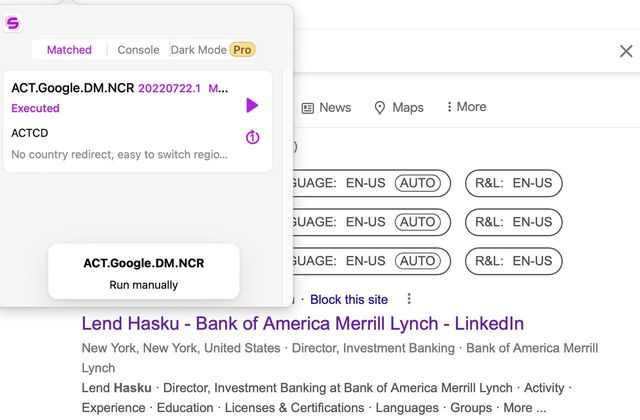The height and width of the screenshot is (420, 640).
Task: Click third R&L: EN-US pill
Action: pyautogui.click(x=513, y=261)
